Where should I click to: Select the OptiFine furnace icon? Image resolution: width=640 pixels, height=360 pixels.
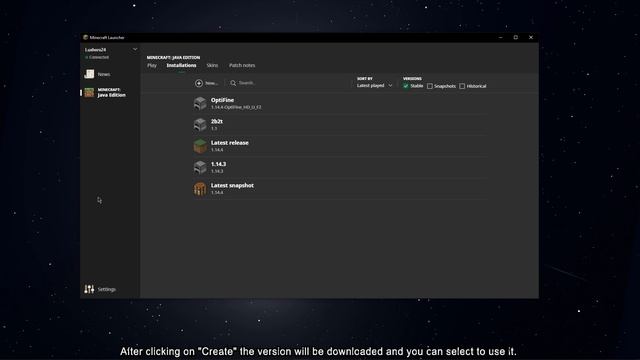200,103
